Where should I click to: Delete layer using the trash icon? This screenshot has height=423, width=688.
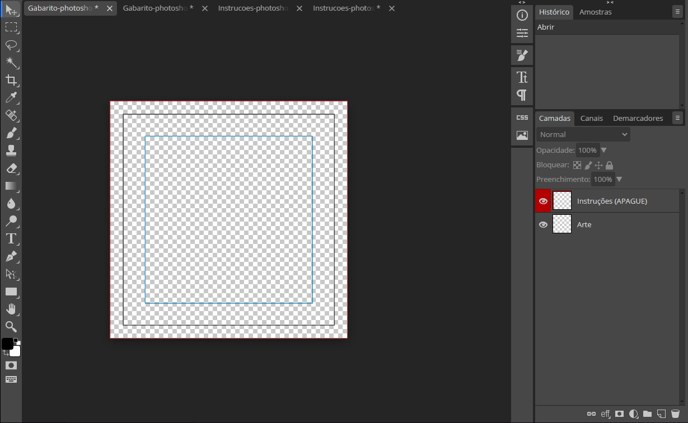click(x=675, y=413)
